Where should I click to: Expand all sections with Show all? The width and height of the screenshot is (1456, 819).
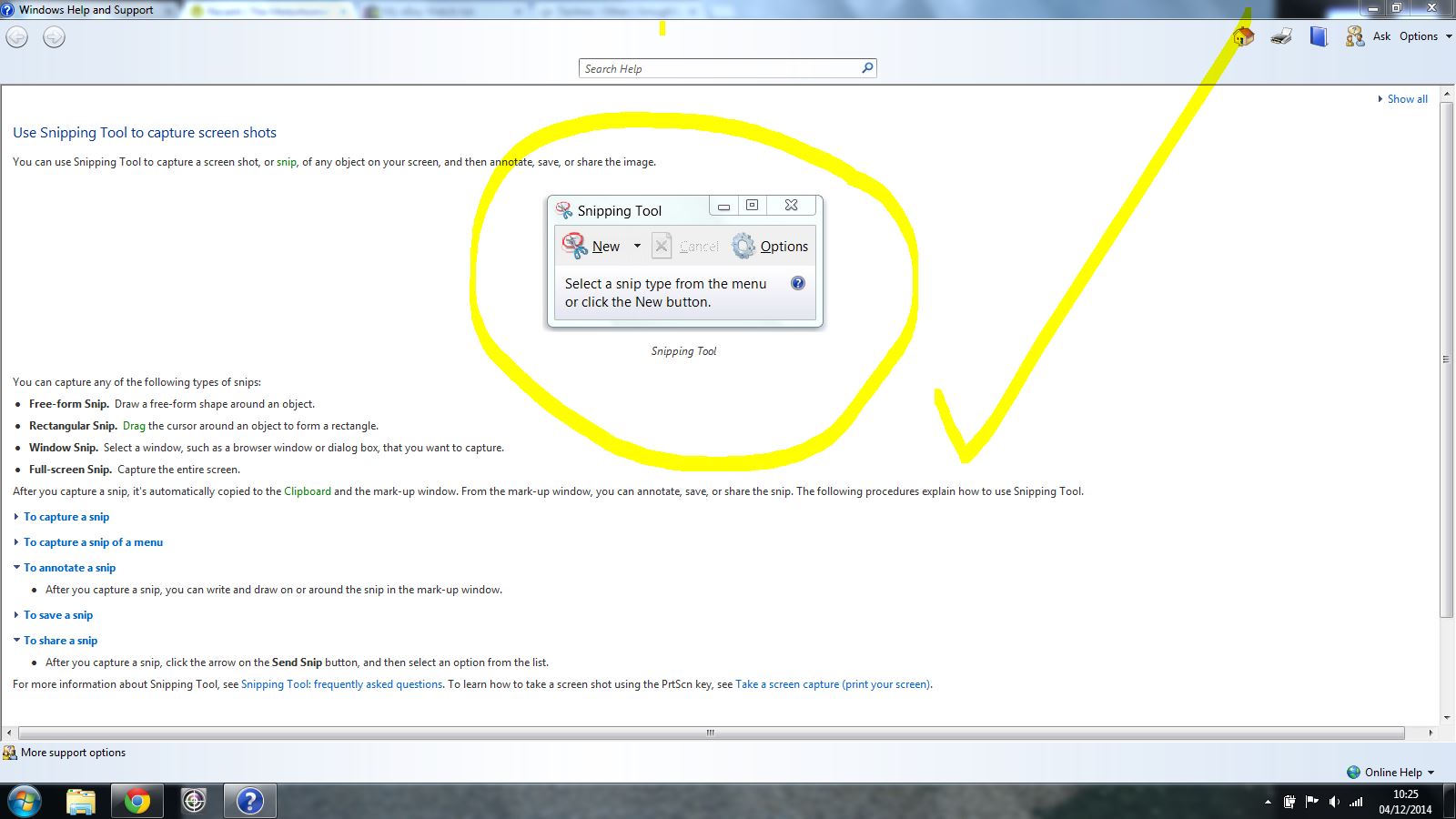pyautogui.click(x=1402, y=99)
